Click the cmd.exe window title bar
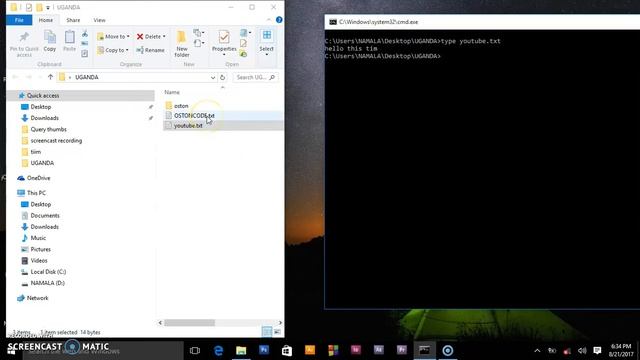This screenshot has width=640, height=360. (482, 22)
